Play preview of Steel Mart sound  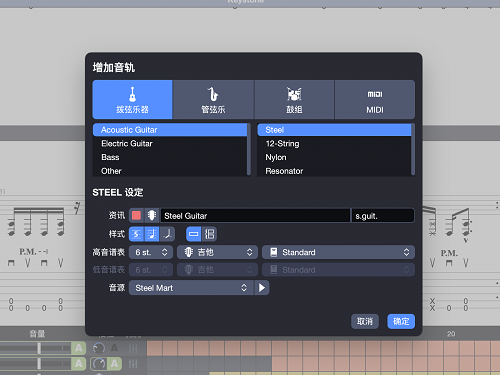[x=262, y=288]
